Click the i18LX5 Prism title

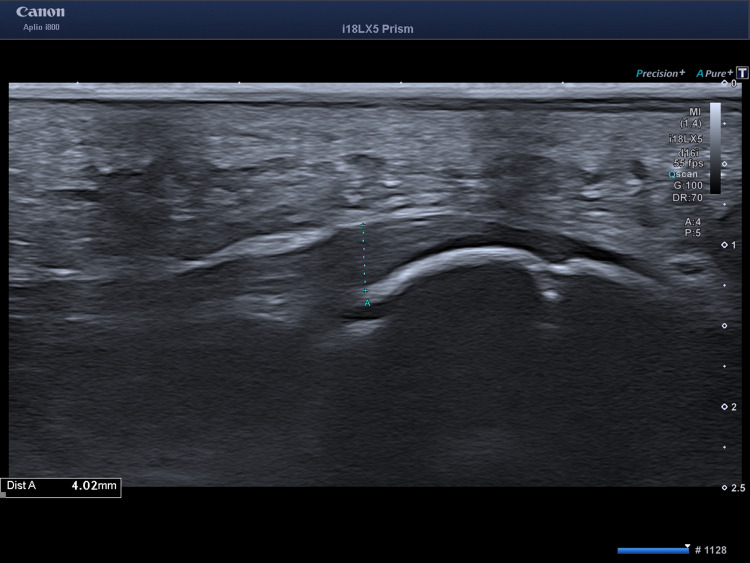[x=377, y=29]
